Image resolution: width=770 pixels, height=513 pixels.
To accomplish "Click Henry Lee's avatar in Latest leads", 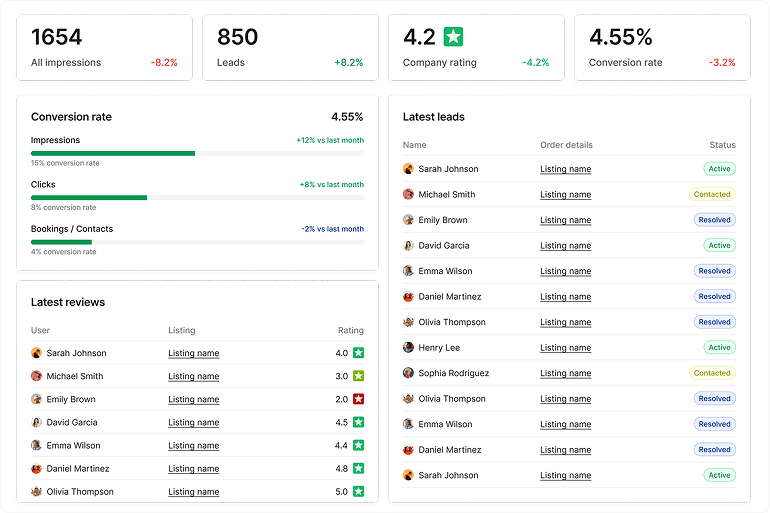I will click(408, 348).
